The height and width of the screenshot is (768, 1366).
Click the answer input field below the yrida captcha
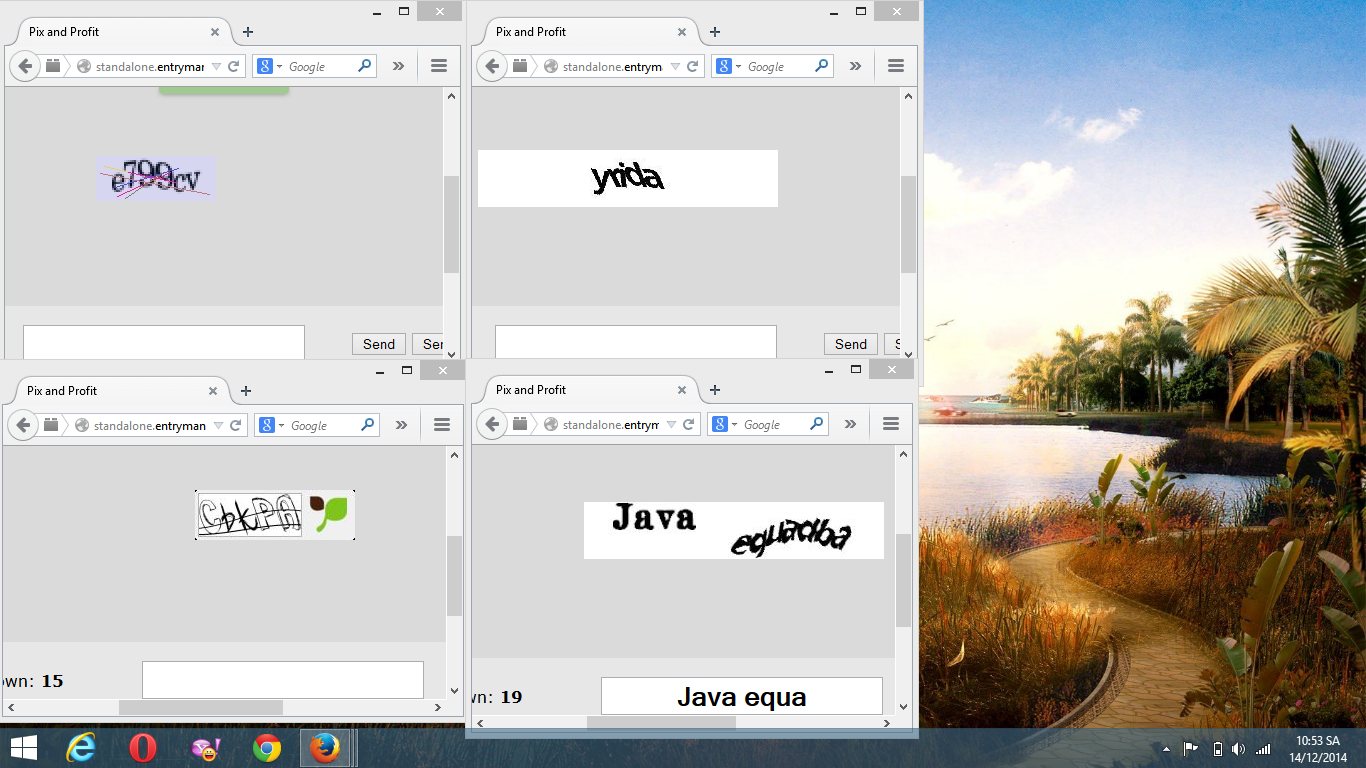coord(636,342)
